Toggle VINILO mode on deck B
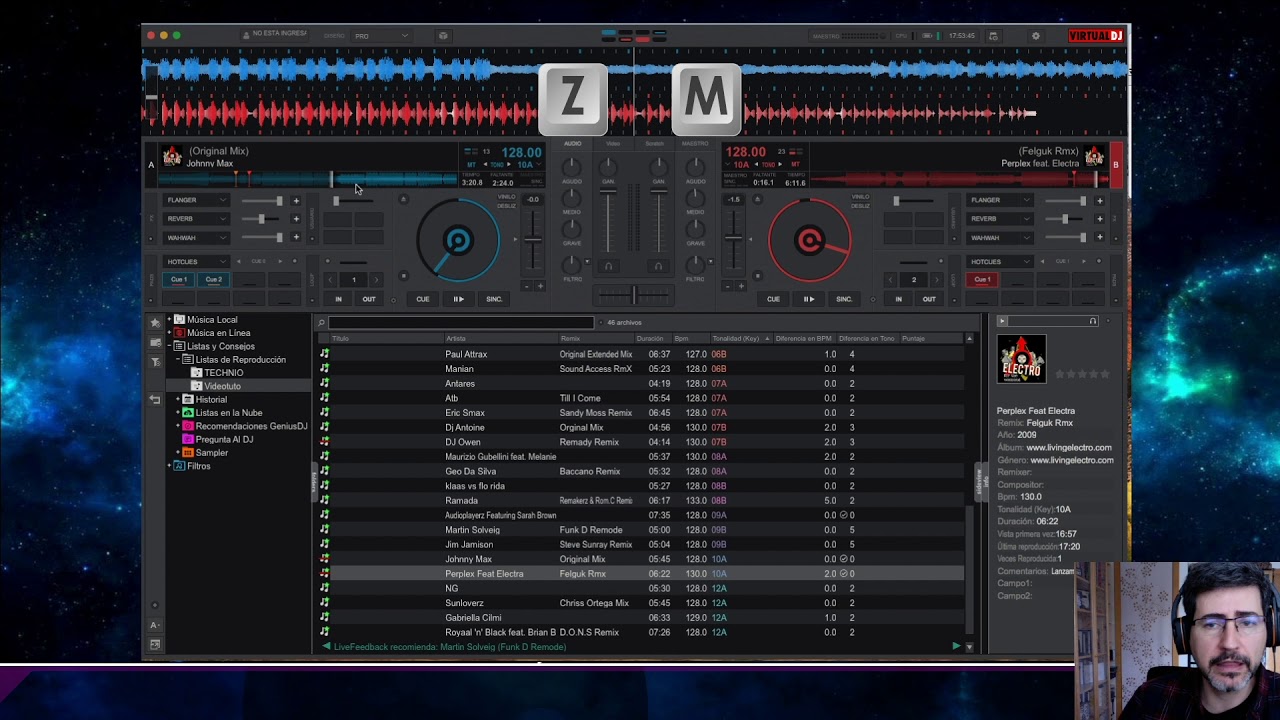The height and width of the screenshot is (720, 1280). (860, 197)
